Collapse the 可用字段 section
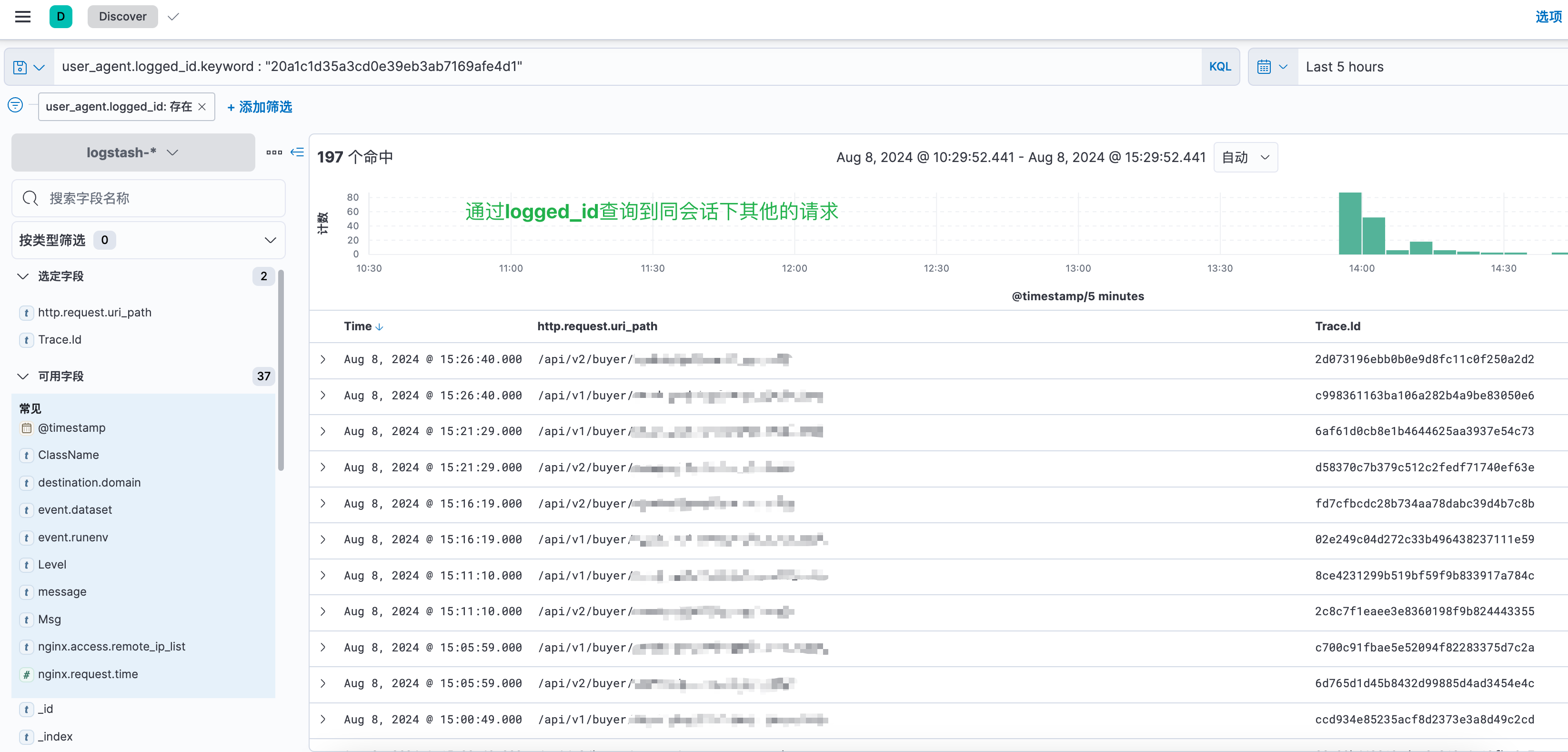 click(23, 376)
